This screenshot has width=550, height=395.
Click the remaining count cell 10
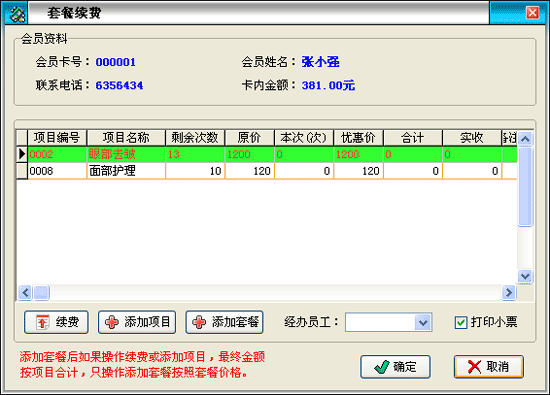point(195,171)
